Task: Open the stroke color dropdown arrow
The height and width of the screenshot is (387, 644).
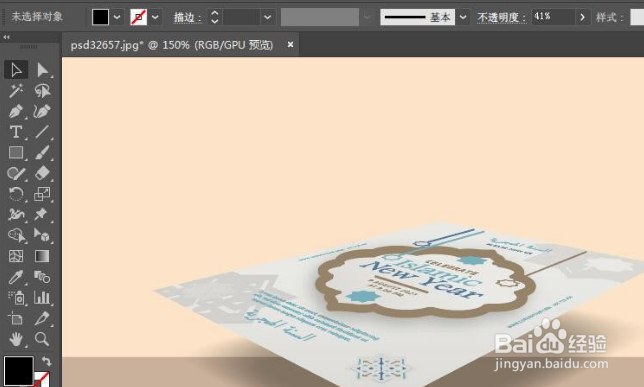Action: [x=155, y=17]
